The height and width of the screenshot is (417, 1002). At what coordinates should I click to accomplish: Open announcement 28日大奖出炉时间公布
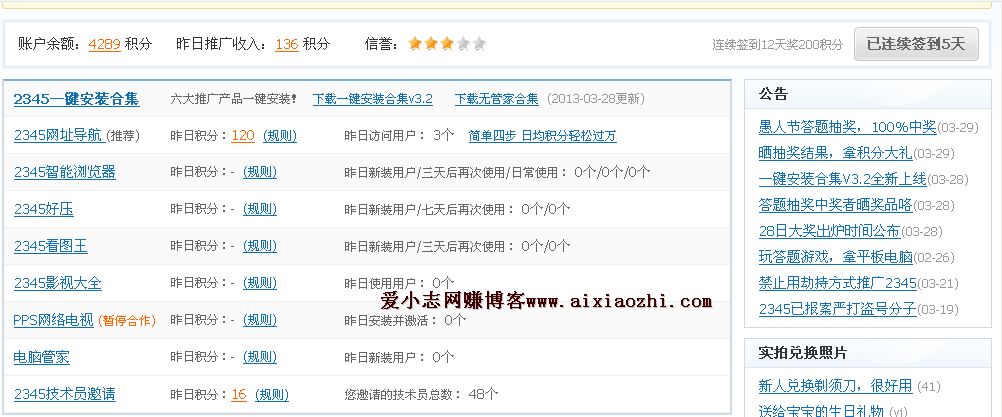pyautogui.click(x=829, y=231)
